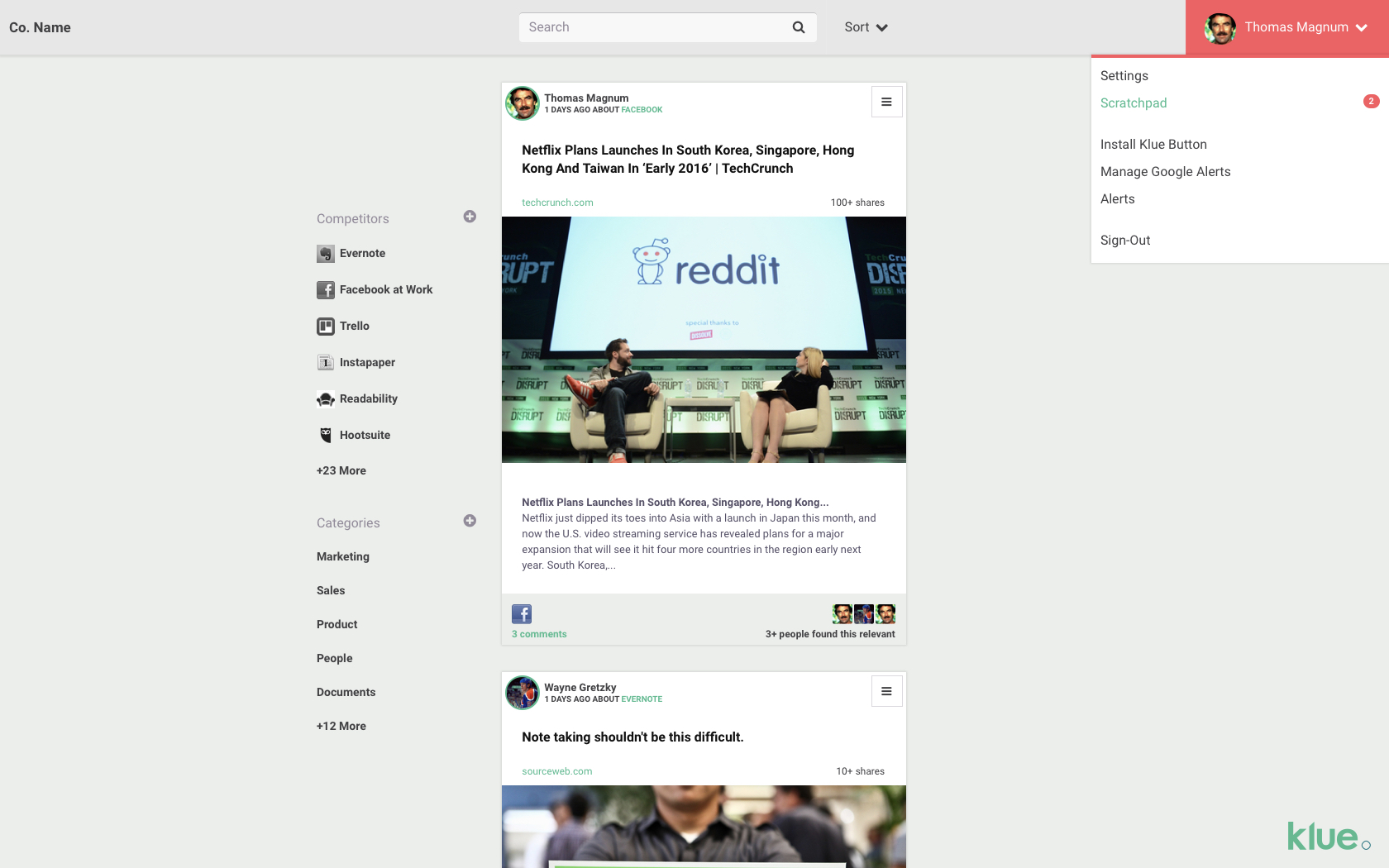
Task: Click the Thomas Magnum author name on post
Action: 586,98
